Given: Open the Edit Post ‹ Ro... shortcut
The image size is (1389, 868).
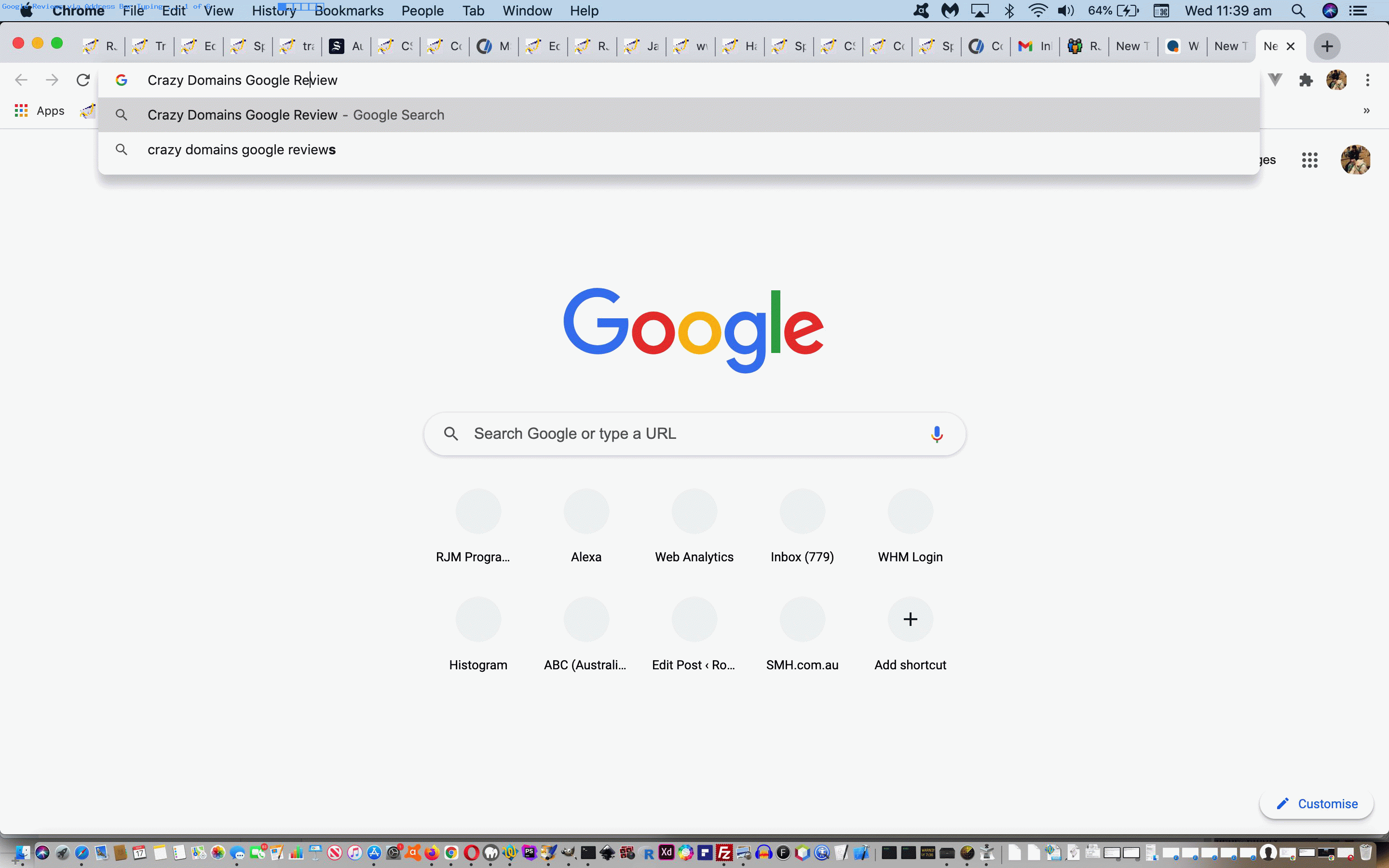Looking at the screenshot, I should pos(694,634).
